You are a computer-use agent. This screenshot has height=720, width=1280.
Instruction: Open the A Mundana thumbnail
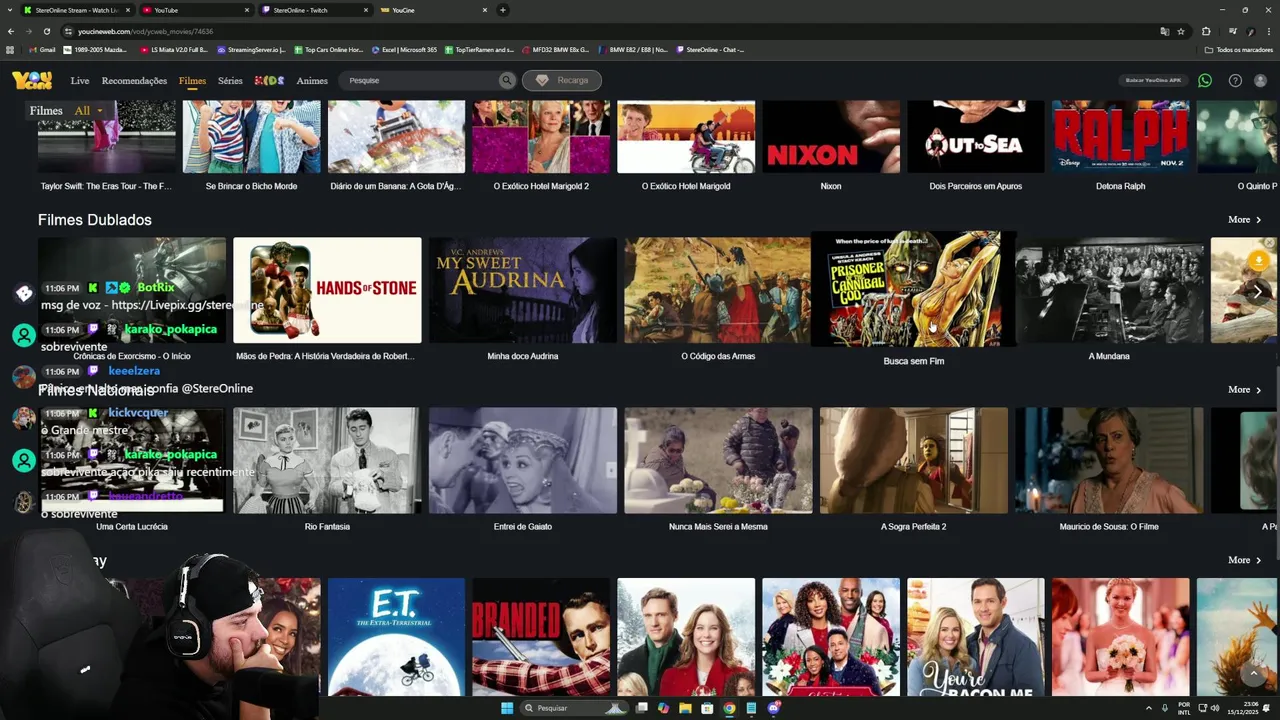1109,291
